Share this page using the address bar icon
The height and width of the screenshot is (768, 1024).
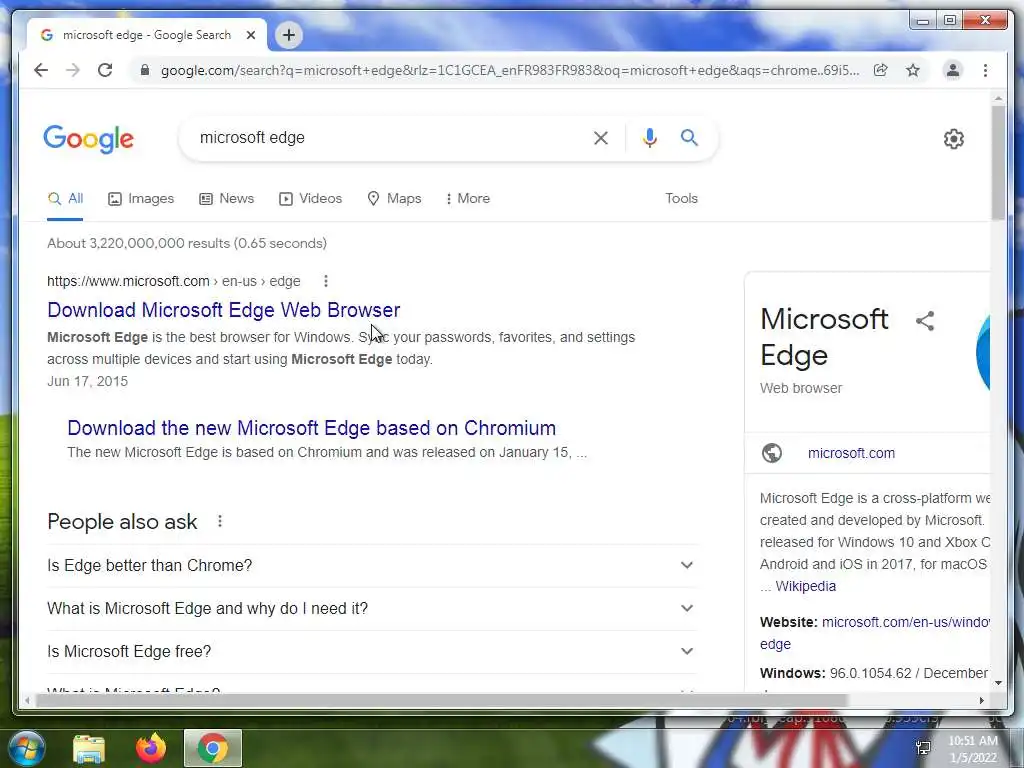point(880,70)
